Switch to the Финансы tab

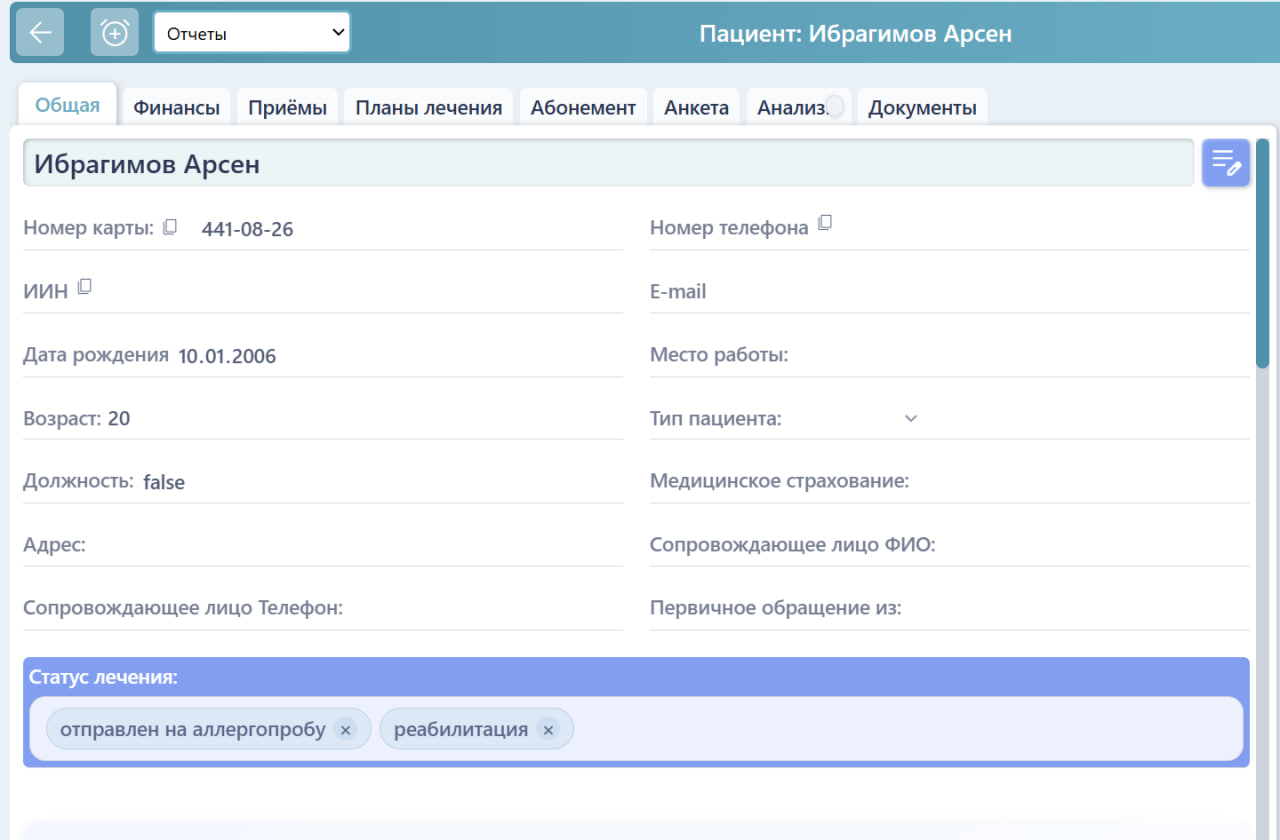[177, 108]
